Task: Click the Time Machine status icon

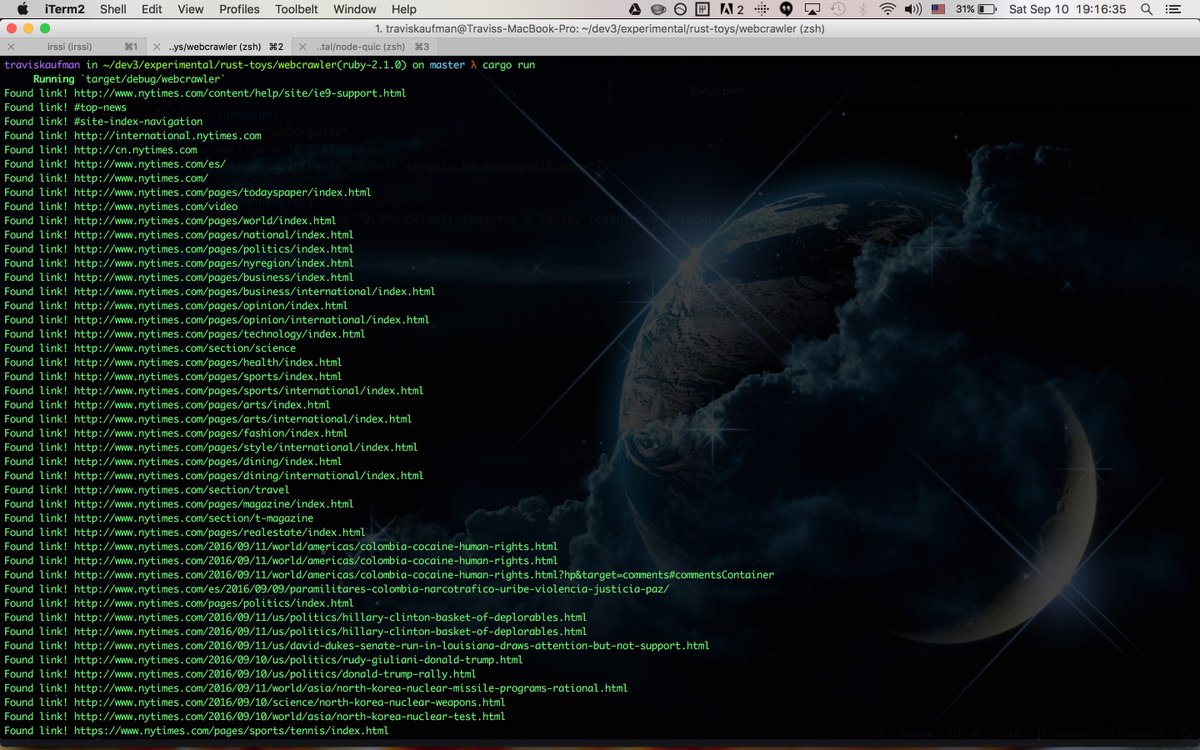Action: pos(838,9)
